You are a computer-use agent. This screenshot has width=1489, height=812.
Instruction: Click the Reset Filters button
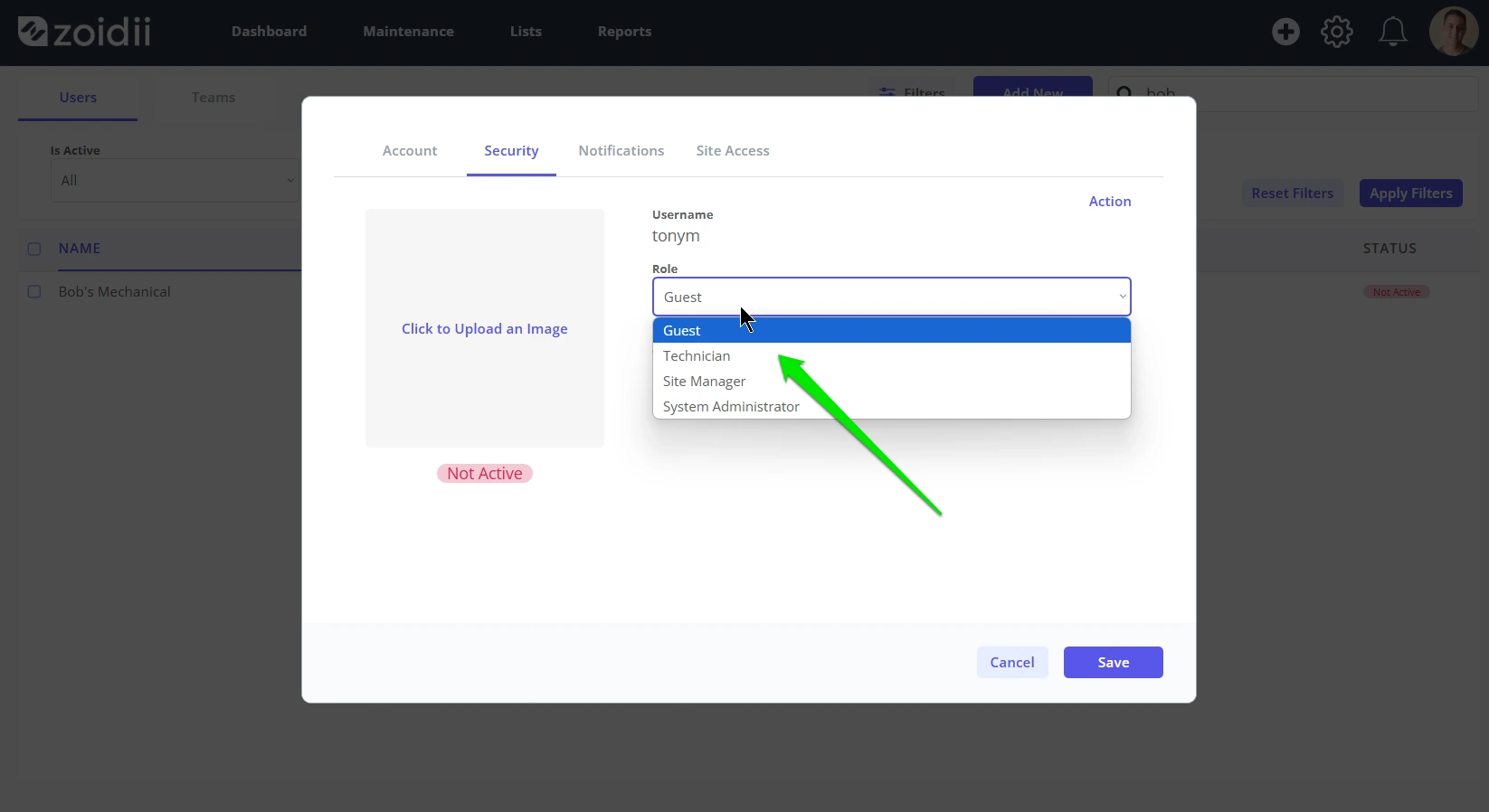pyautogui.click(x=1293, y=194)
